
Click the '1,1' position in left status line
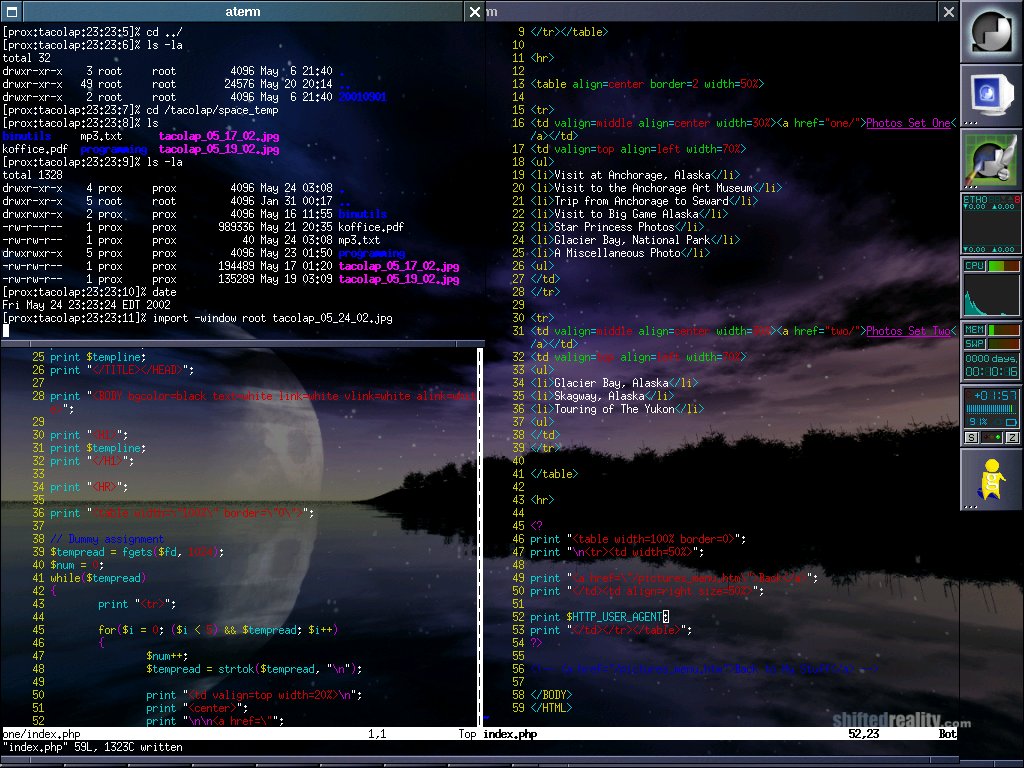click(x=377, y=734)
